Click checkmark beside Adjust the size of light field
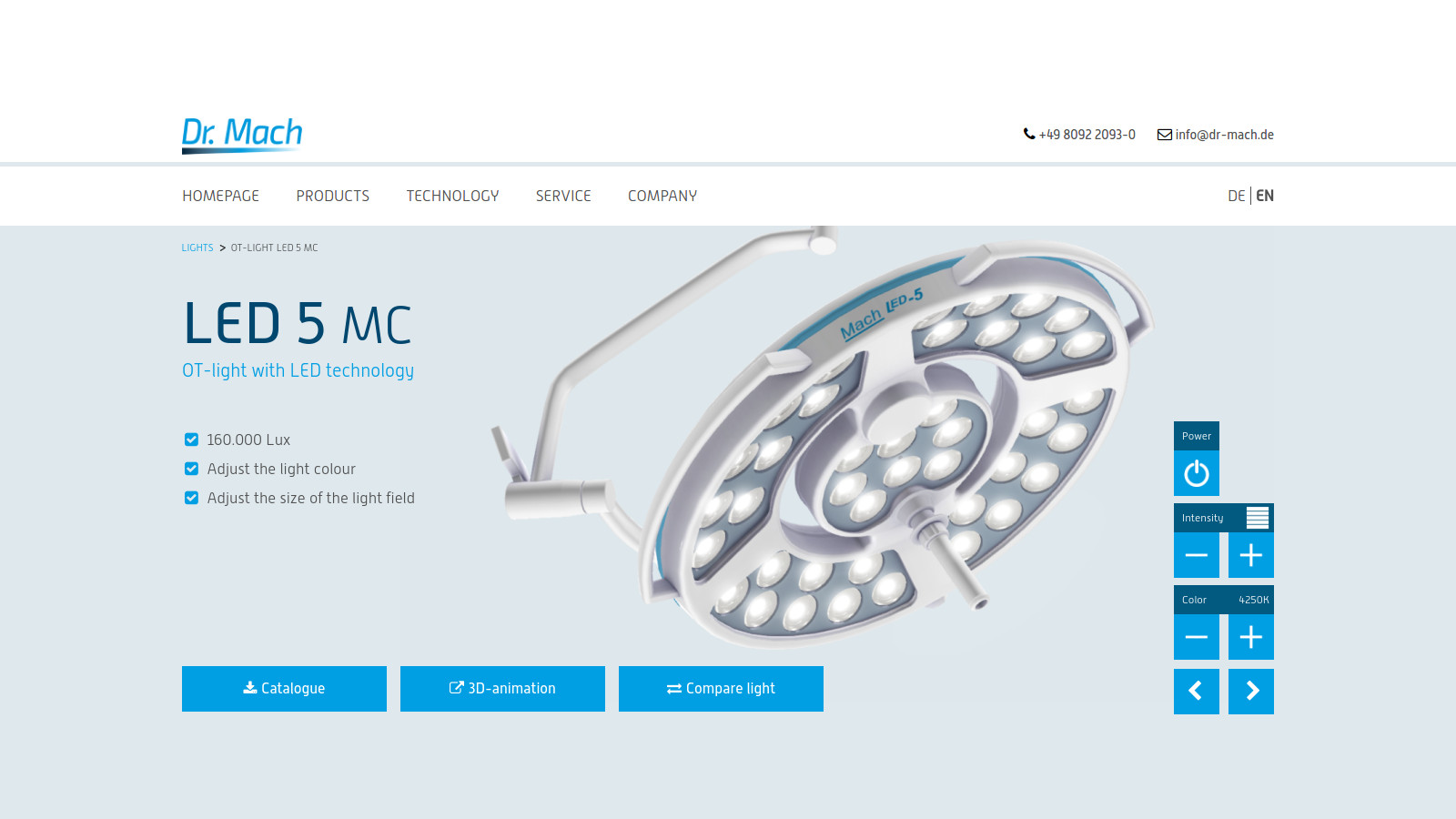Image resolution: width=1456 pixels, height=819 pixels. click(x=191, y=498)
